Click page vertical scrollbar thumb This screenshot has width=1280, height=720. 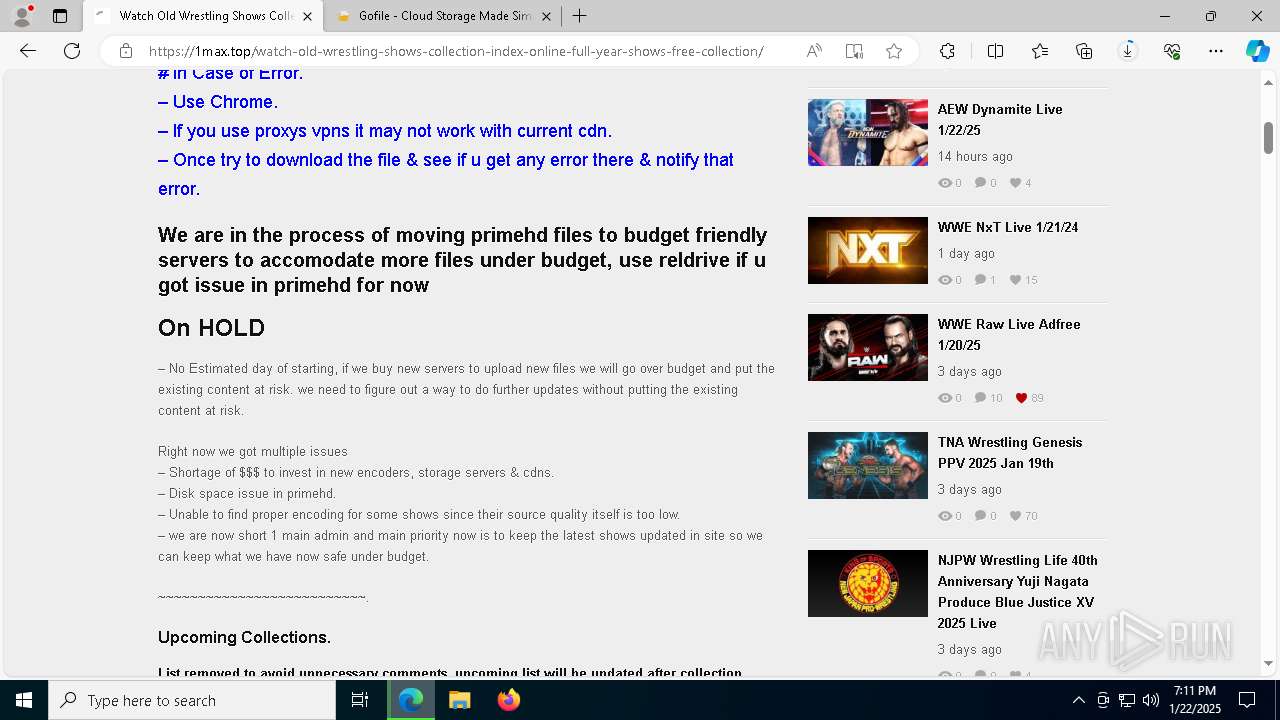[1268, 137]
